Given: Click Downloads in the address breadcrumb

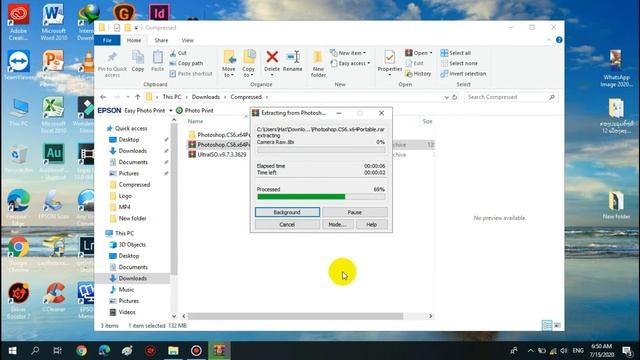Looking at the screenshot, I should 206,97.
